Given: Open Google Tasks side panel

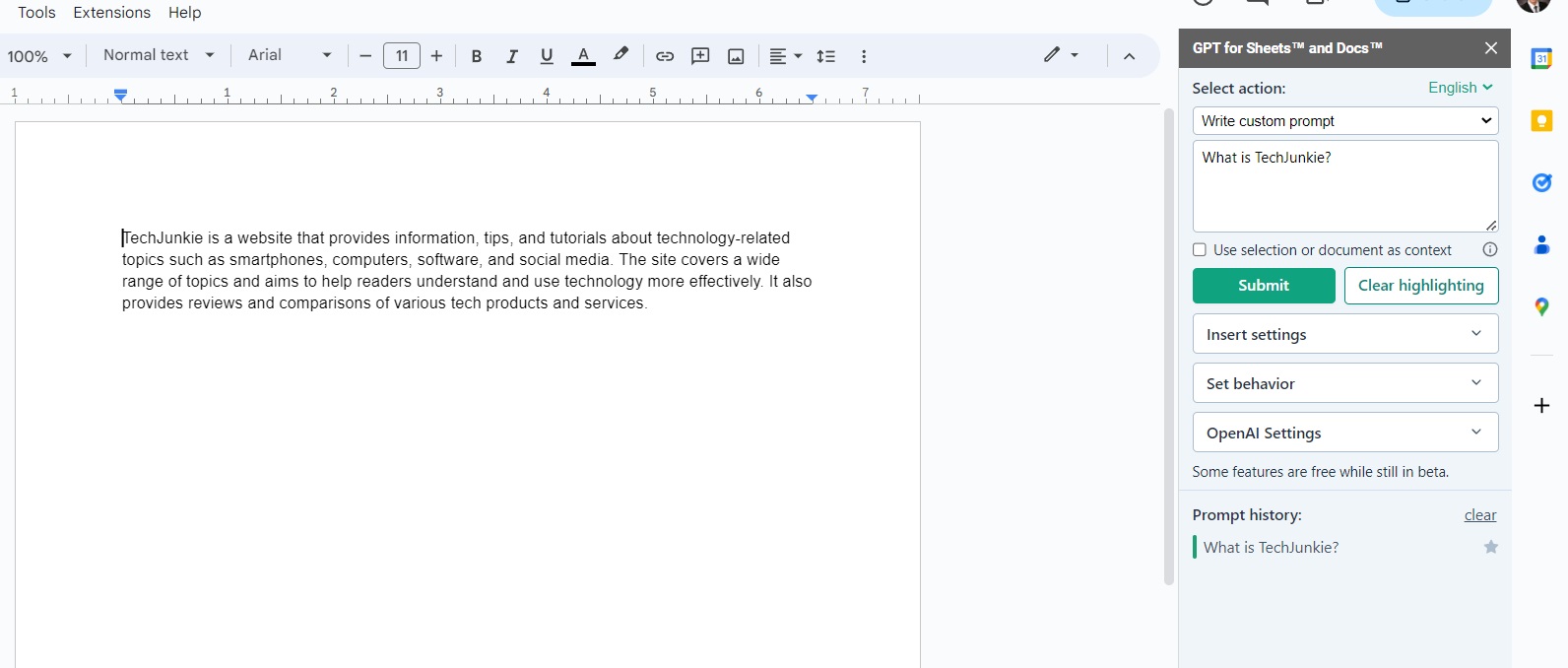Looking at the screenshot, I should click(x=1541, y=182).
